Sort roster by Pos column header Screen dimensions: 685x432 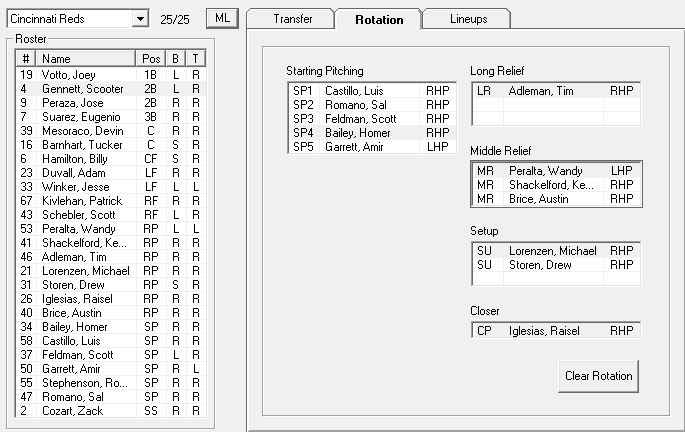click(151, 59)
